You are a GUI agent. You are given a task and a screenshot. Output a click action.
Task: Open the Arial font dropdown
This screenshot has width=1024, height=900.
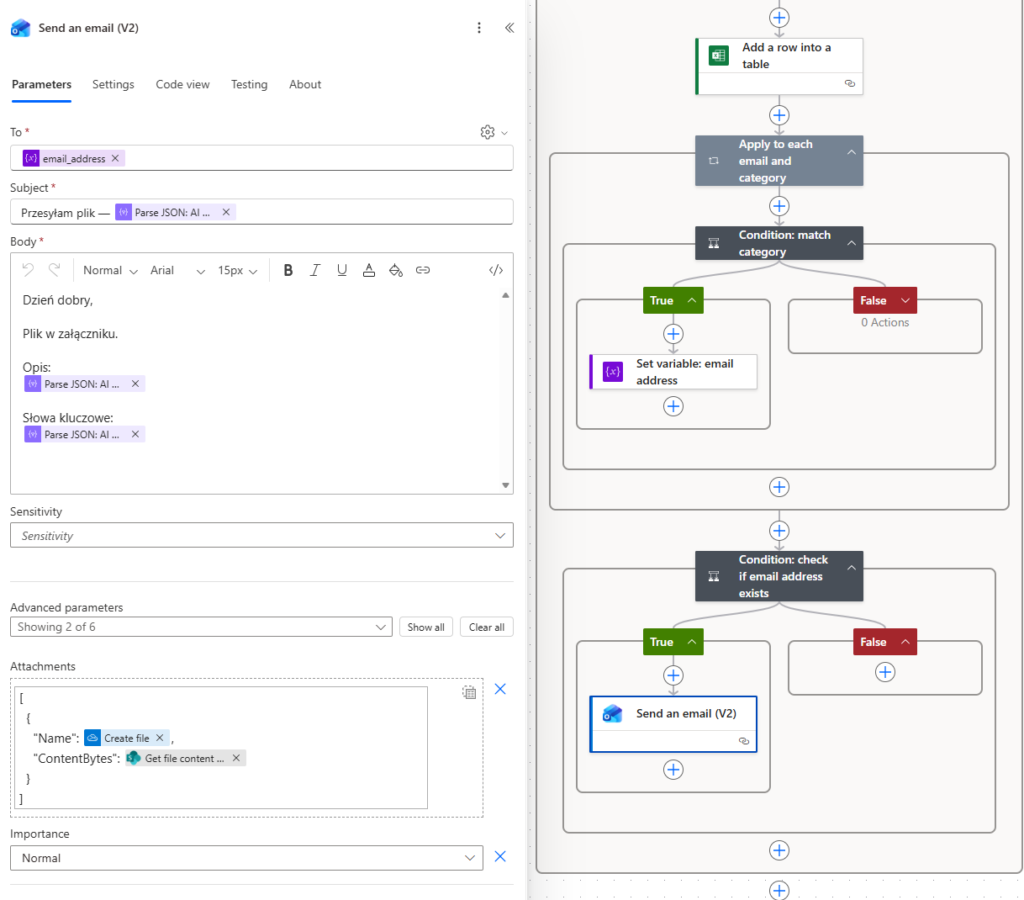click(177, 270)
